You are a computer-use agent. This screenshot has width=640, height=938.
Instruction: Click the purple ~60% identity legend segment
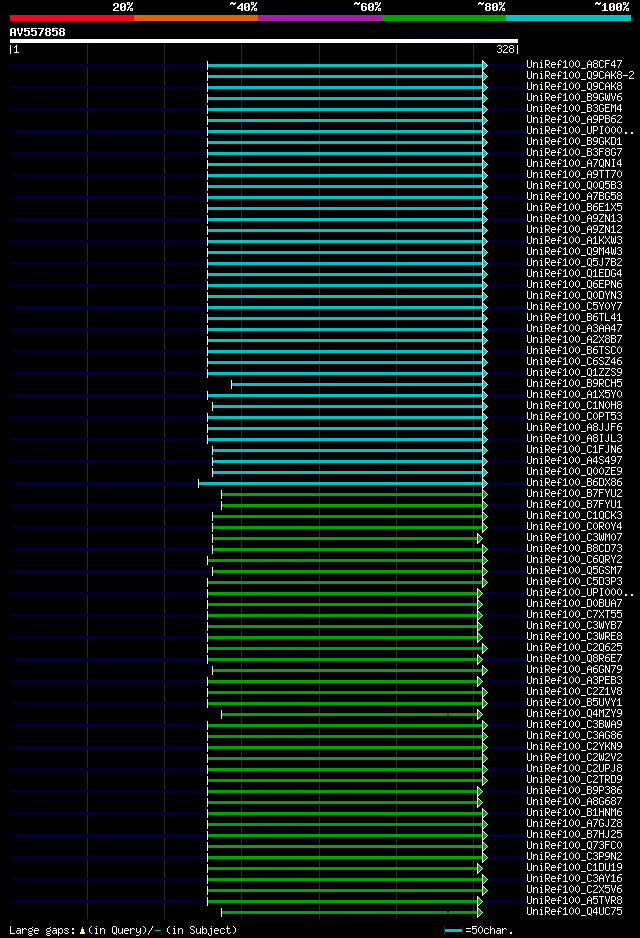point(320,18)
